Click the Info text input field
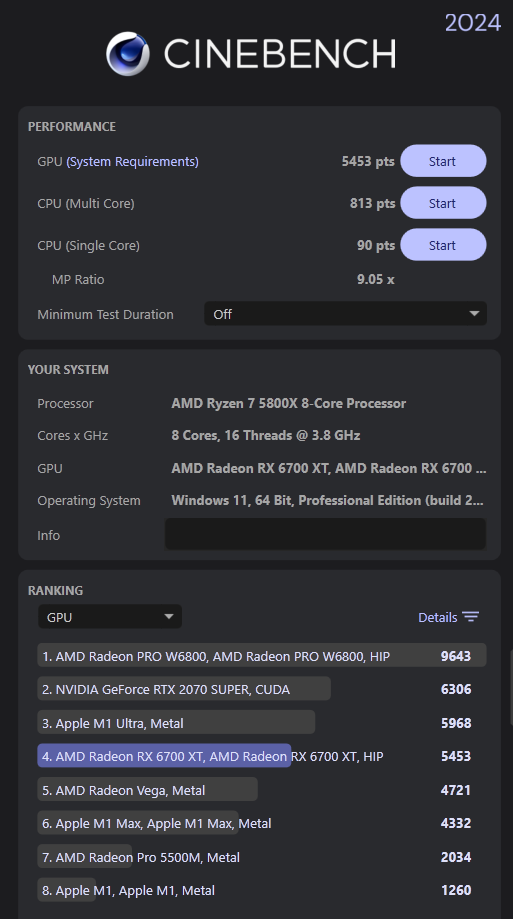The height and width of the screenshot is (919, 513). point(325,534)
